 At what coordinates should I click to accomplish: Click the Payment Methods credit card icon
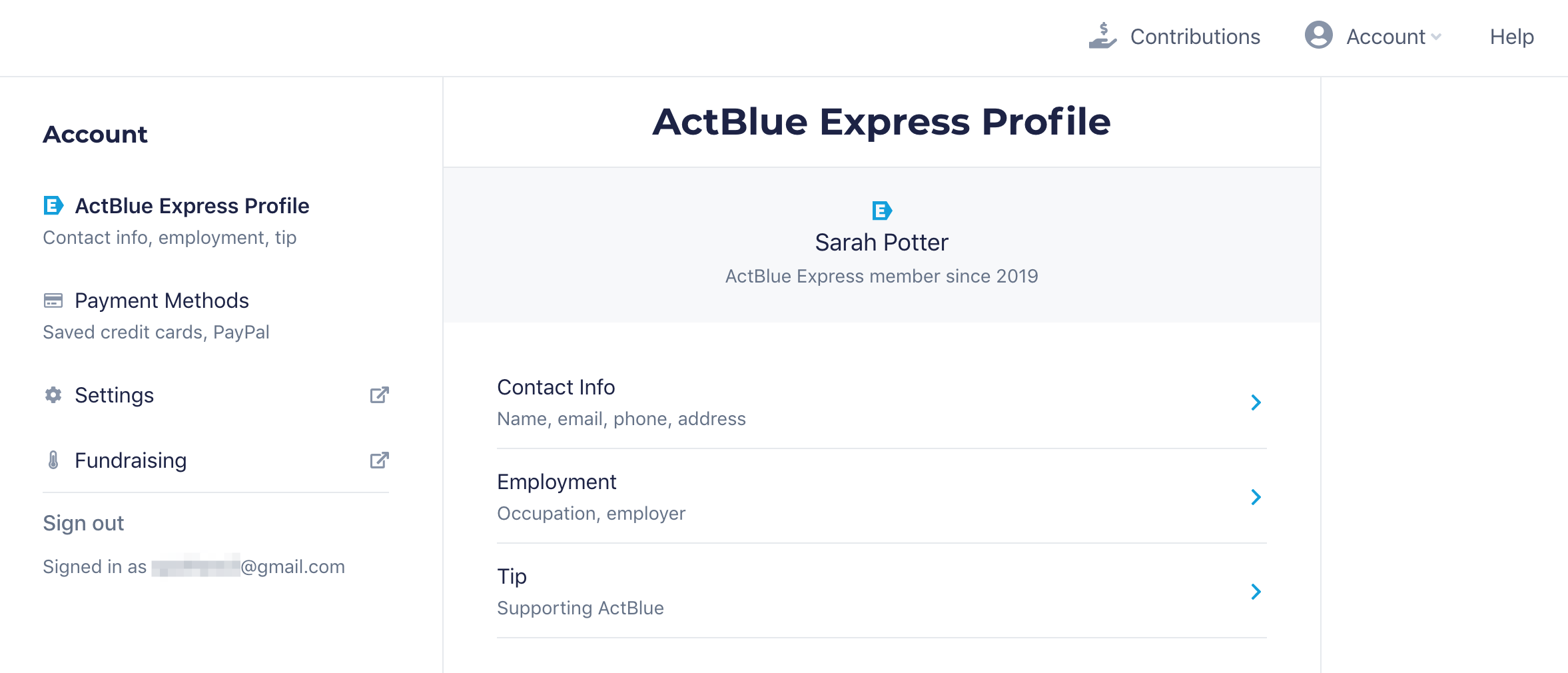(x=53, y=301)
